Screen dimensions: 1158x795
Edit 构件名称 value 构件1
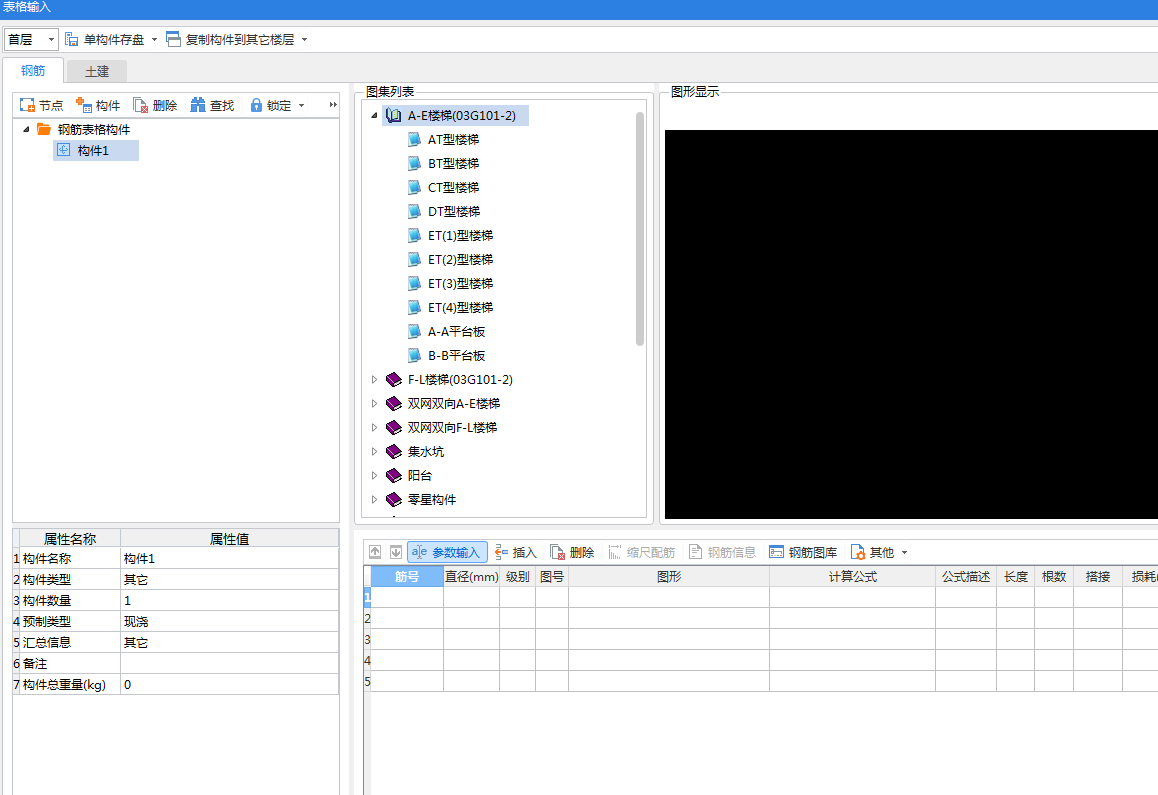click(x=229, y=559)
